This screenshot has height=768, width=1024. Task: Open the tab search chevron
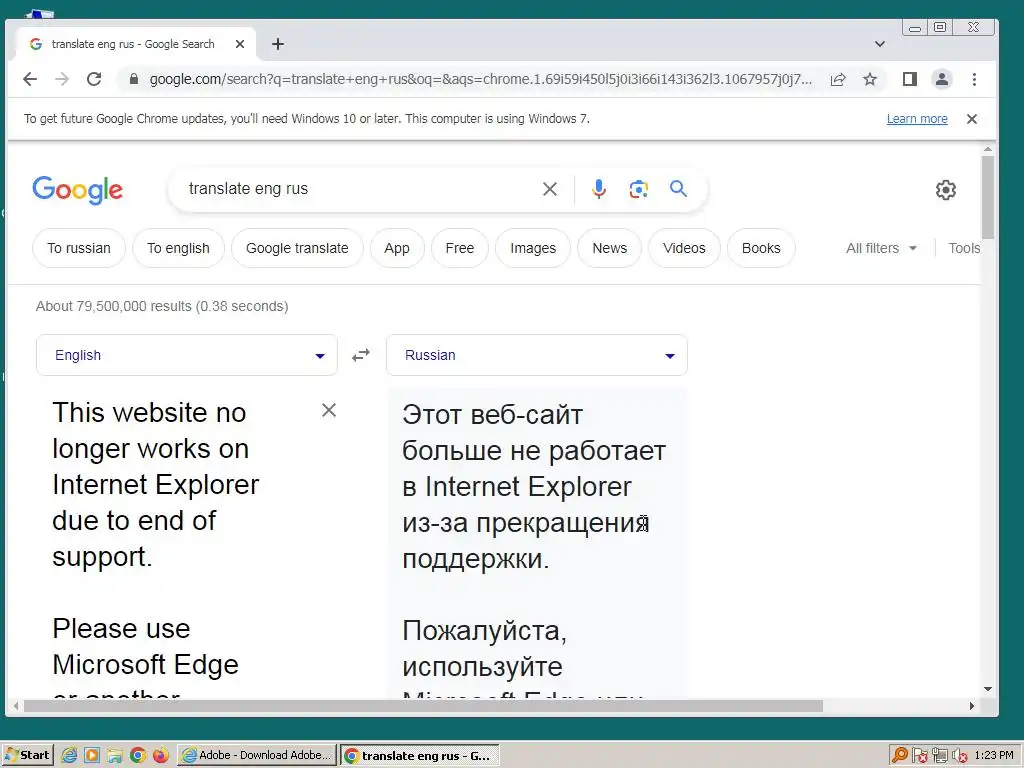click(880, 44)
